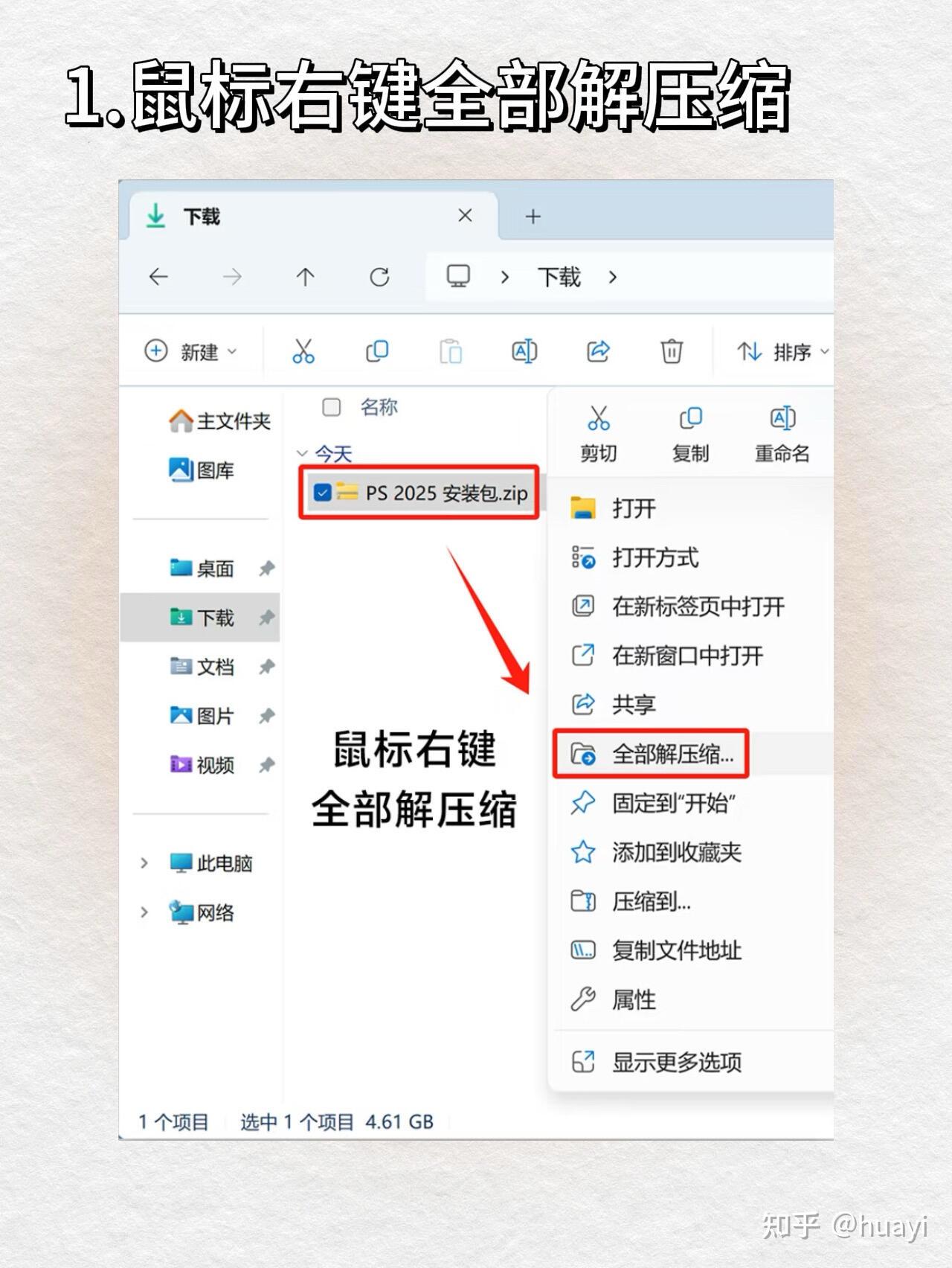Select 下载 in the sidebar
The image size is (952, 1268).
click(202, 618)
